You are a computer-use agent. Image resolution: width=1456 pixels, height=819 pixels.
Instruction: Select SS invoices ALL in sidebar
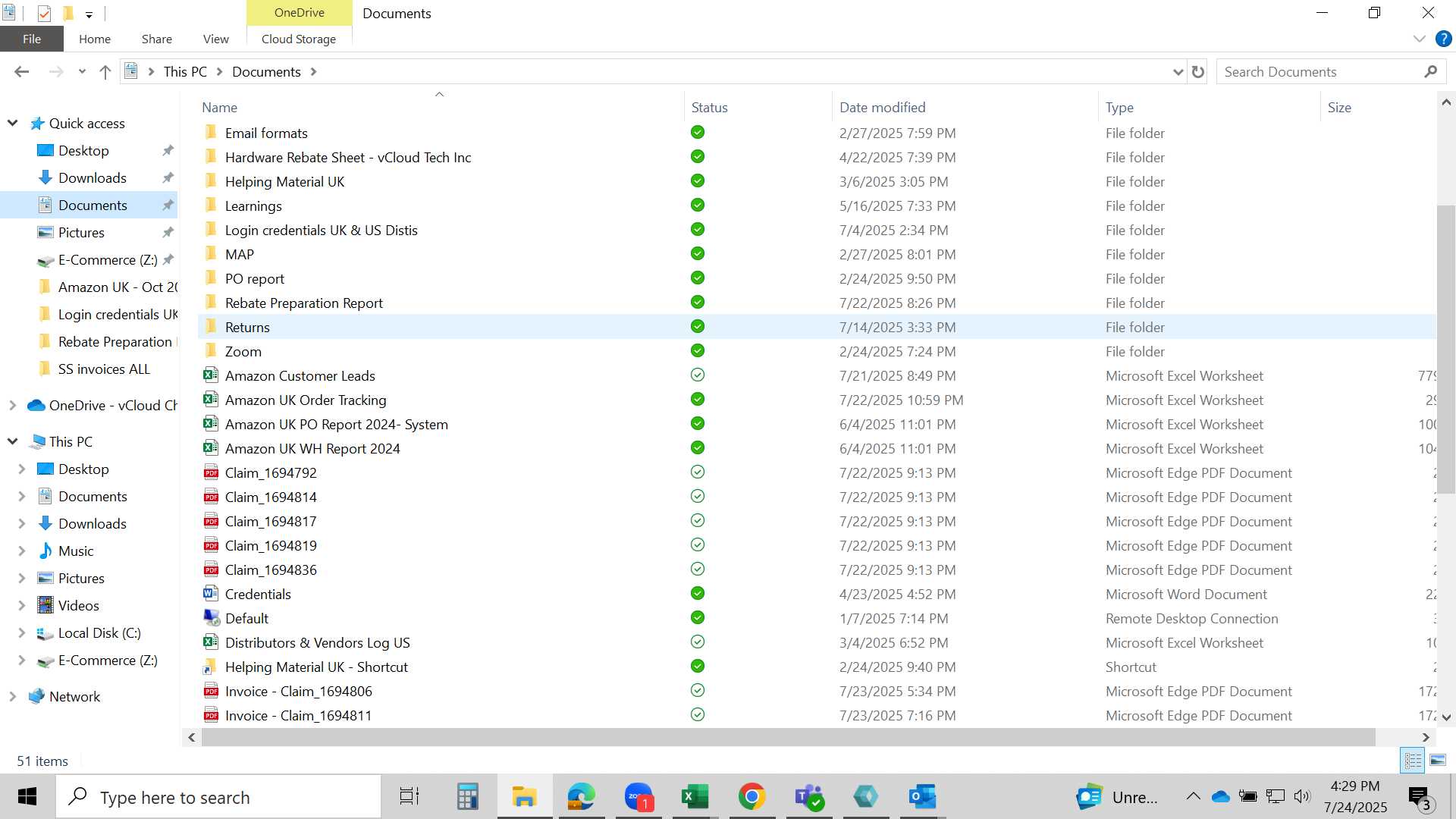[x=104, y=369]
